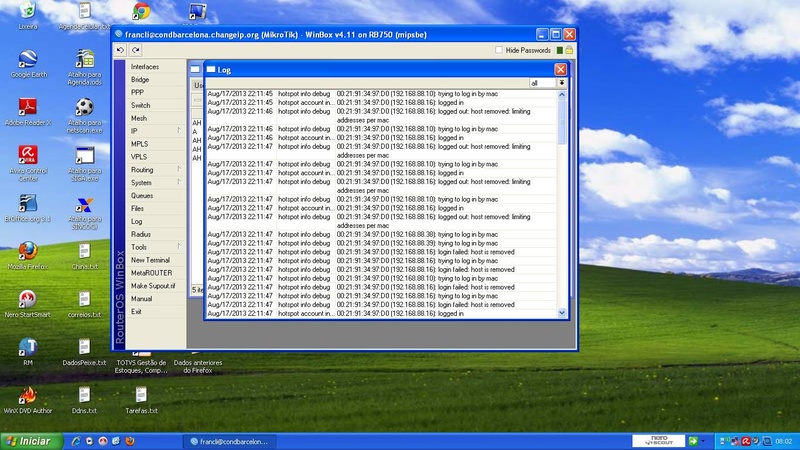The height and width of the screenshot is (450, 800).
Task: Open Manual in the WinBox menu
Action: click(141, 299)
